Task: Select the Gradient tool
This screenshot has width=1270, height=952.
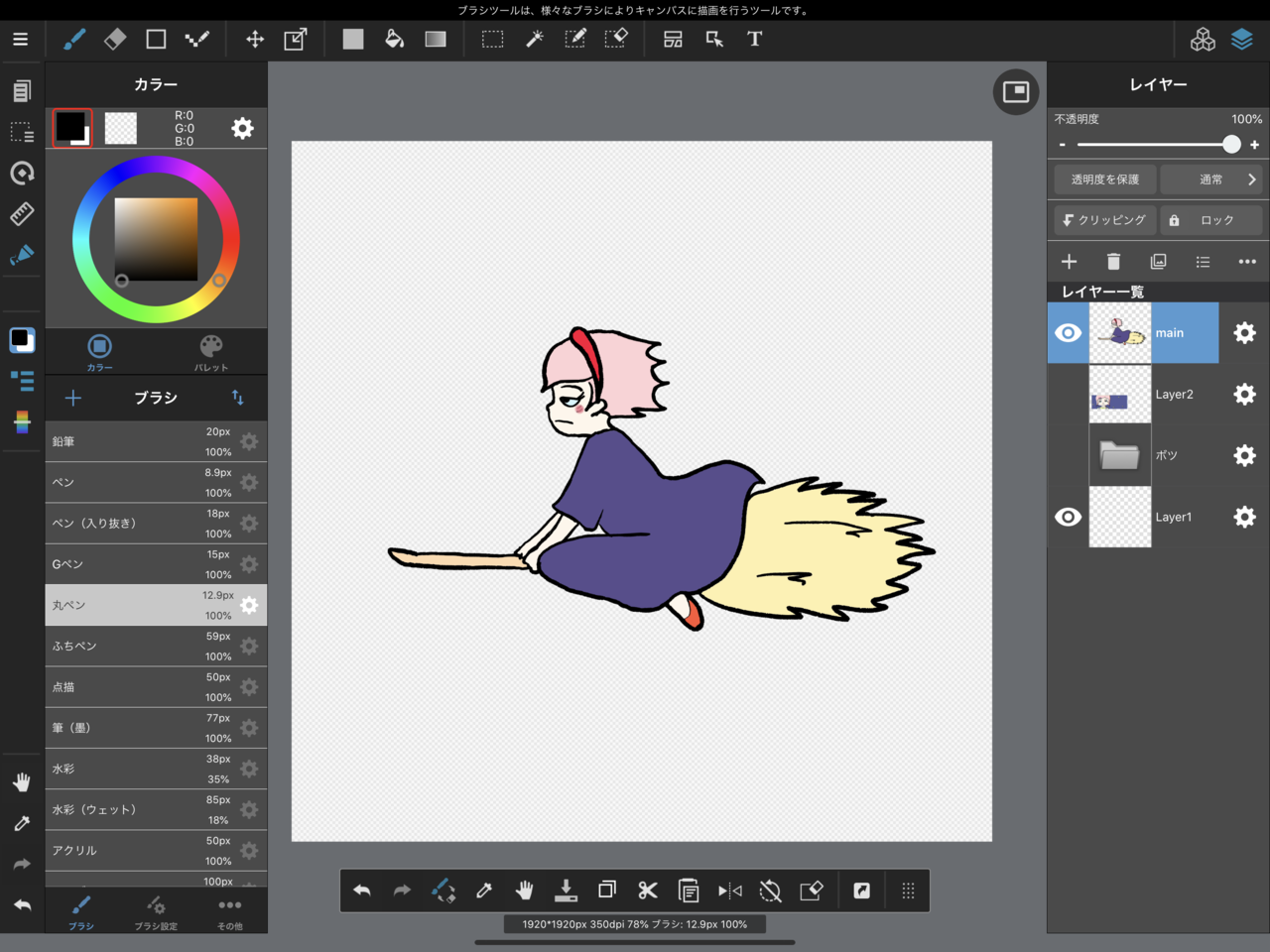Action: point(436,39)
